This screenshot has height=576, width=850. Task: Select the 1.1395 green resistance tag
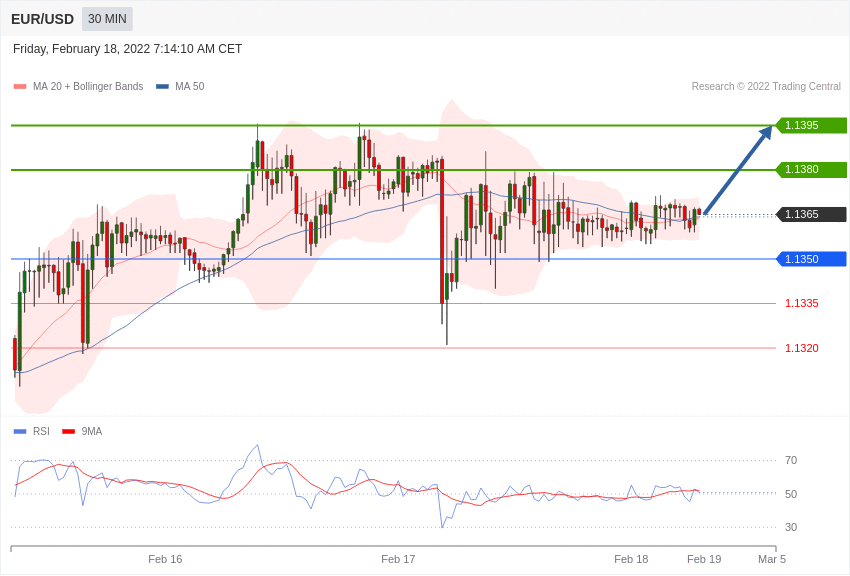click(x=812, y=125)
